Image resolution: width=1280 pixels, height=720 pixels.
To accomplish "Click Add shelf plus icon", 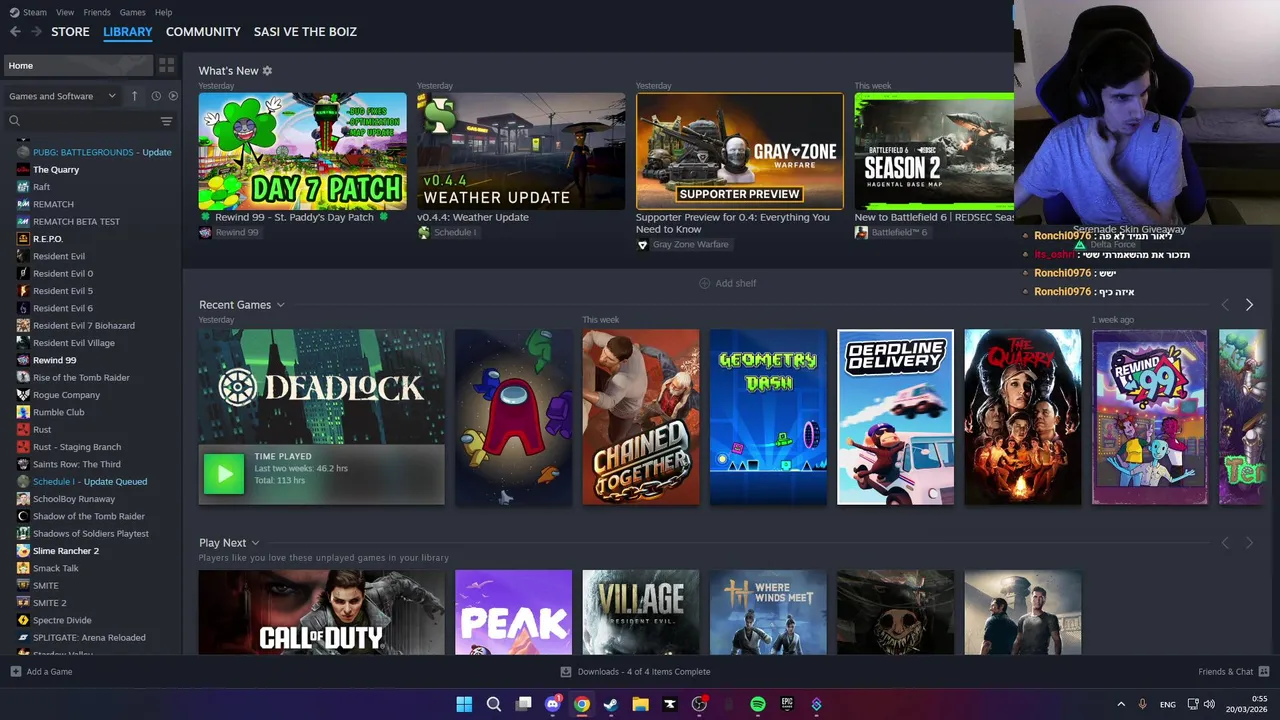I will click(704, 283).
